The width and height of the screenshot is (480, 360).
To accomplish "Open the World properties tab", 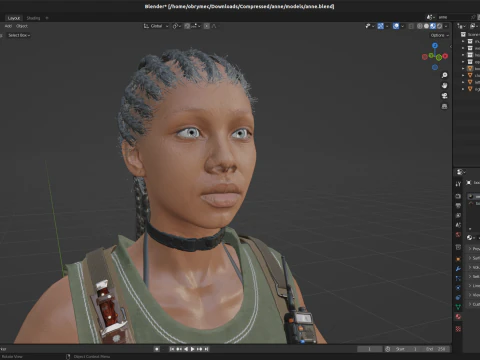I will point(458,235).
